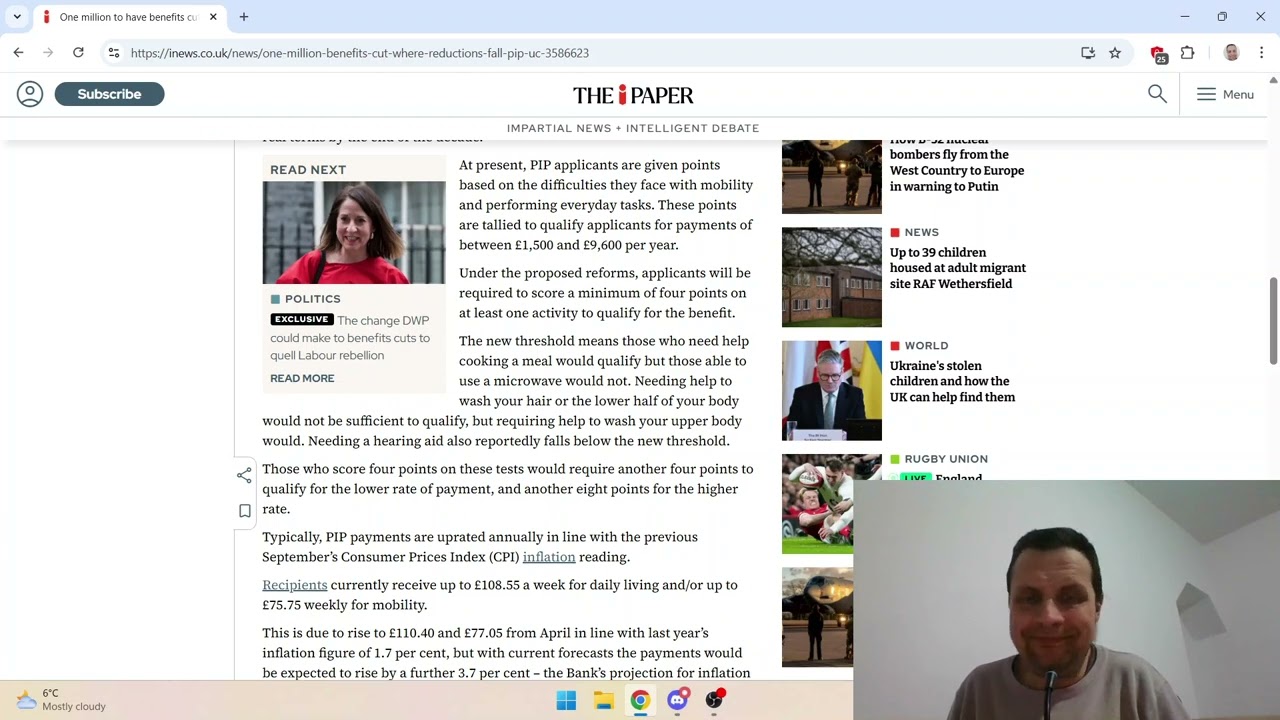Reload the current page
The width and height of the screenshot is (1280, 720).
(78, 53)
